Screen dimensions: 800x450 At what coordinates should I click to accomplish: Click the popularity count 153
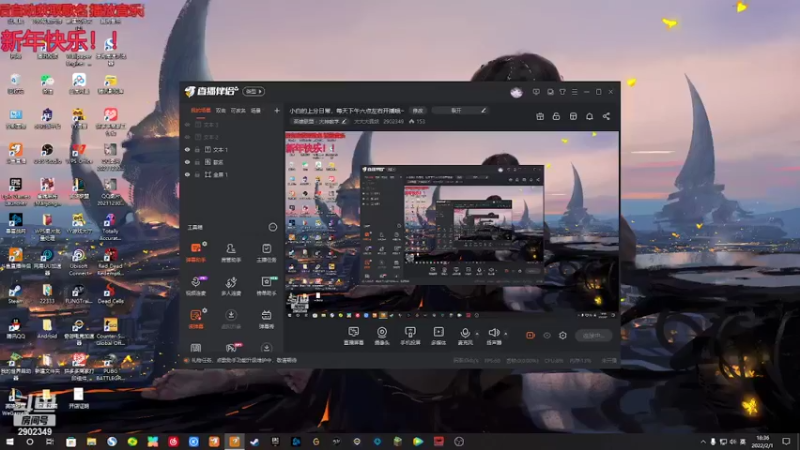tap(420, 121)
